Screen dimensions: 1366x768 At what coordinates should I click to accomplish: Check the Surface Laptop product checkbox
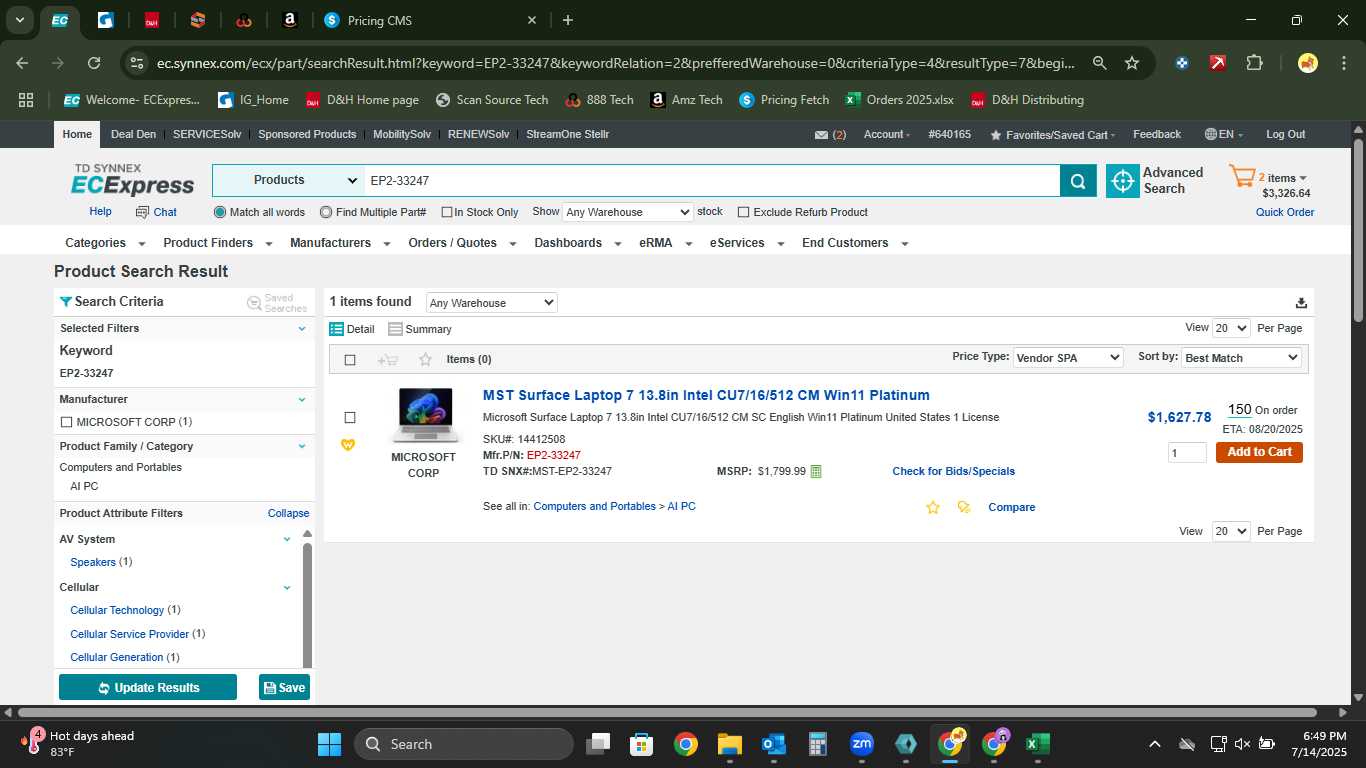[x=350, y=417]
